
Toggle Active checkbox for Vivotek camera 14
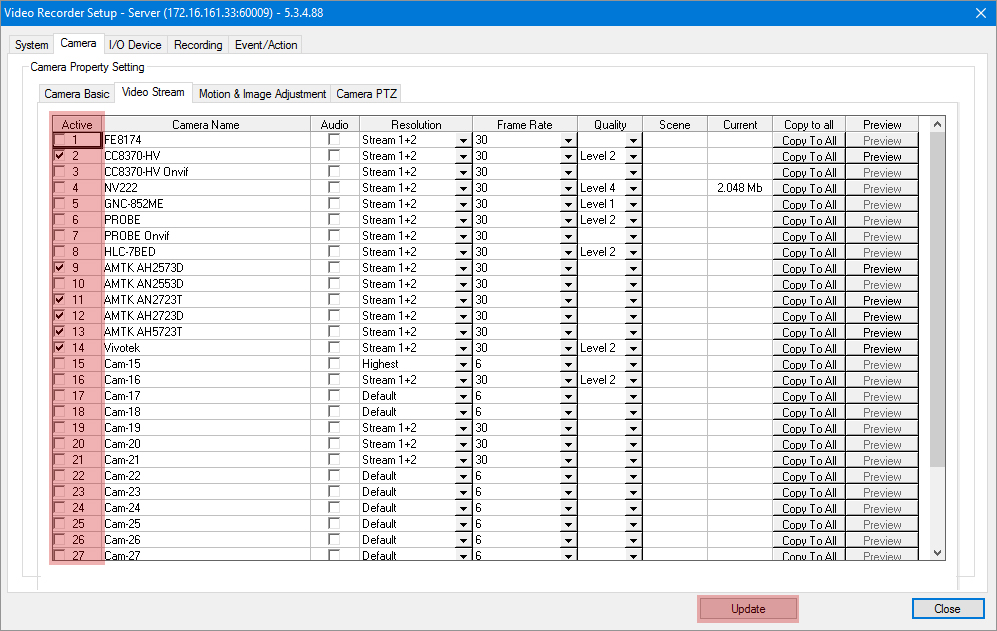tap(60, 349)
